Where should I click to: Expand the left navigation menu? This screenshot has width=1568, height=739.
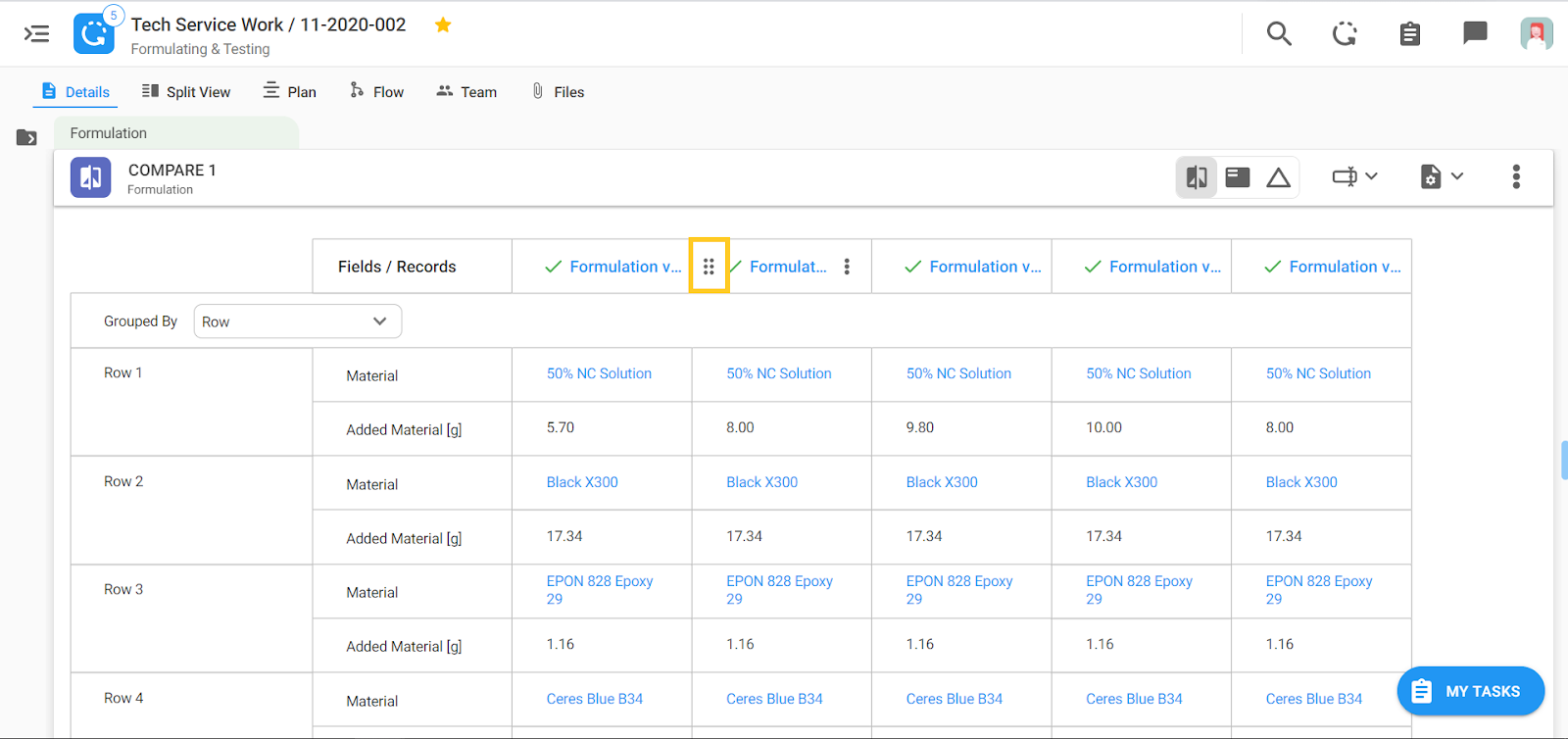click(36, 34)
